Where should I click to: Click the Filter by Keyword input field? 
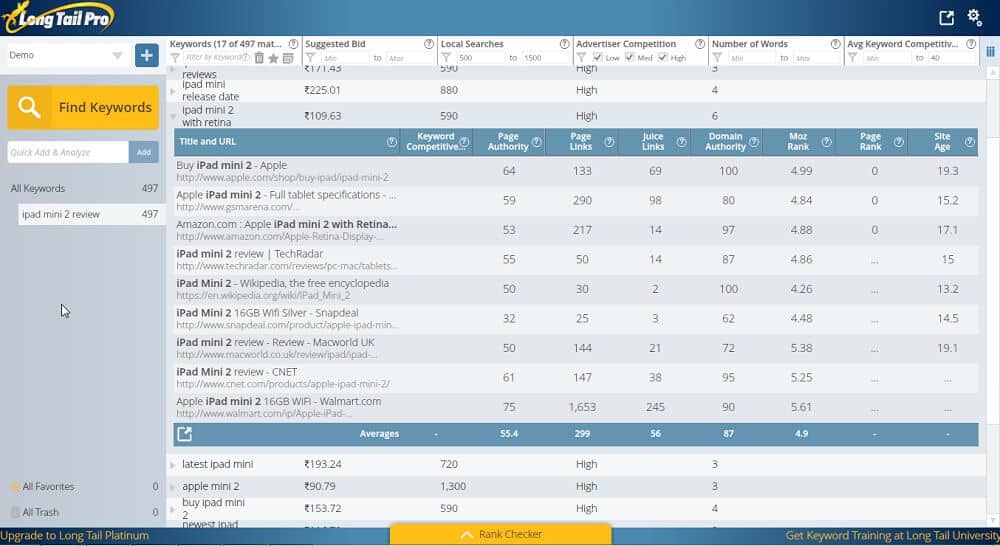tap(217, 58)
